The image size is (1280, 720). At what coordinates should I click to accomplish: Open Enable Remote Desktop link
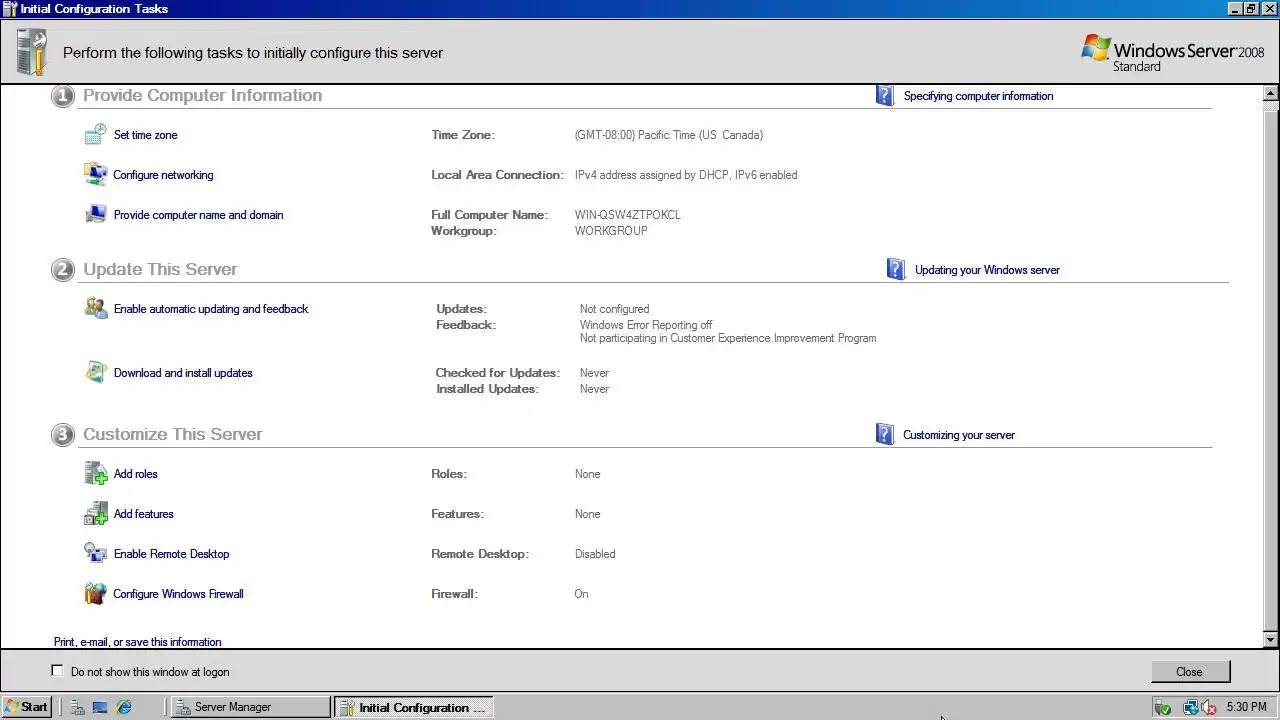pyautogui.click(x=171, y=554)
